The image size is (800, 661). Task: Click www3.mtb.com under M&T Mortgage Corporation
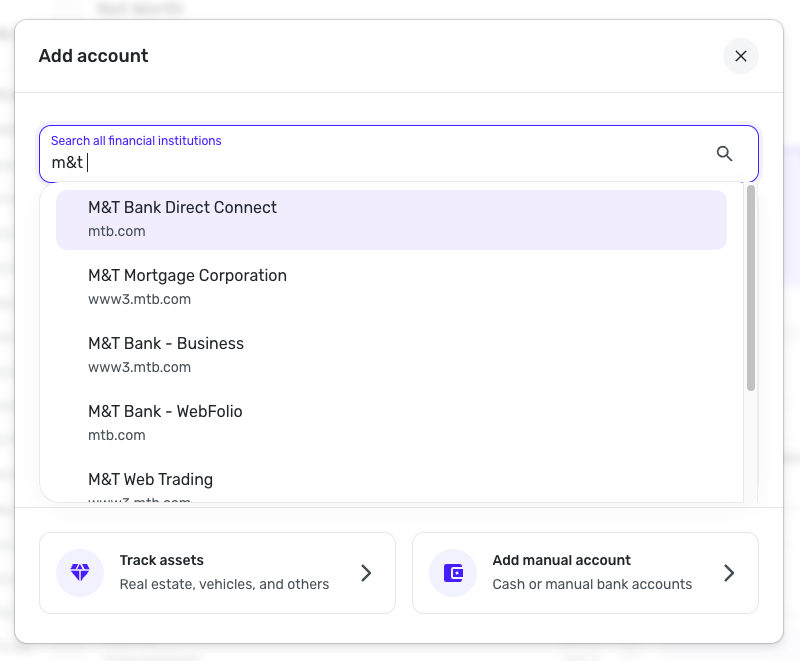click(139, 299)
